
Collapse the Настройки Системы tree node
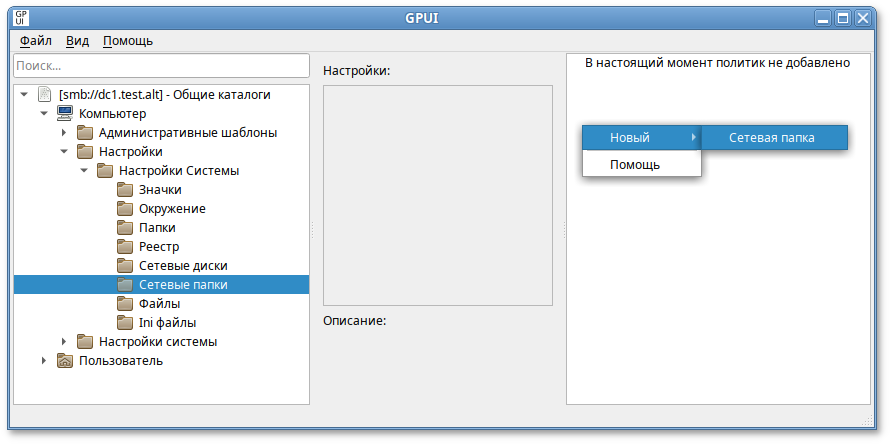point(84,171)
